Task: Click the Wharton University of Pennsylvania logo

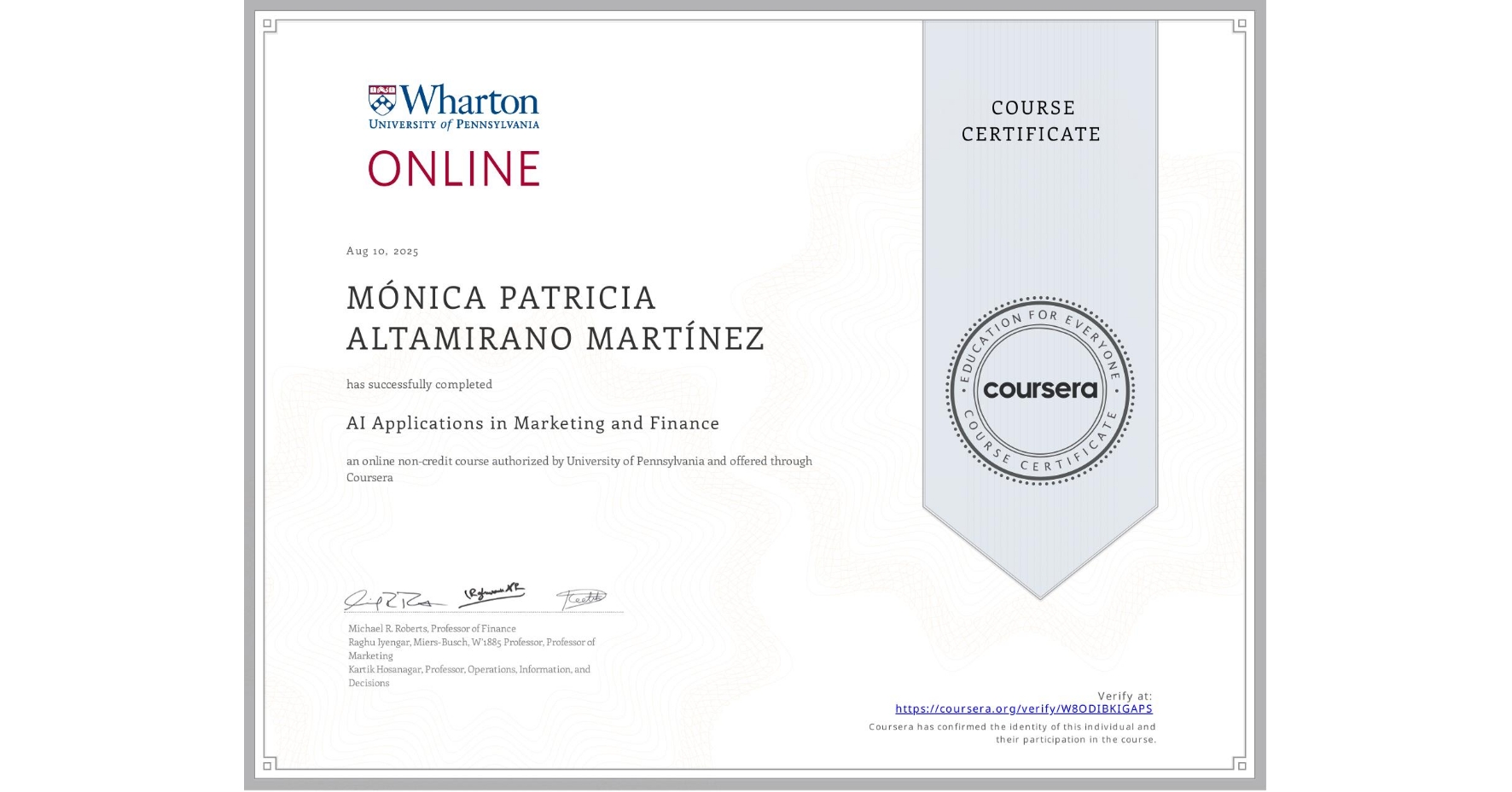Action: pyautogui.click(x=453, y=108)
